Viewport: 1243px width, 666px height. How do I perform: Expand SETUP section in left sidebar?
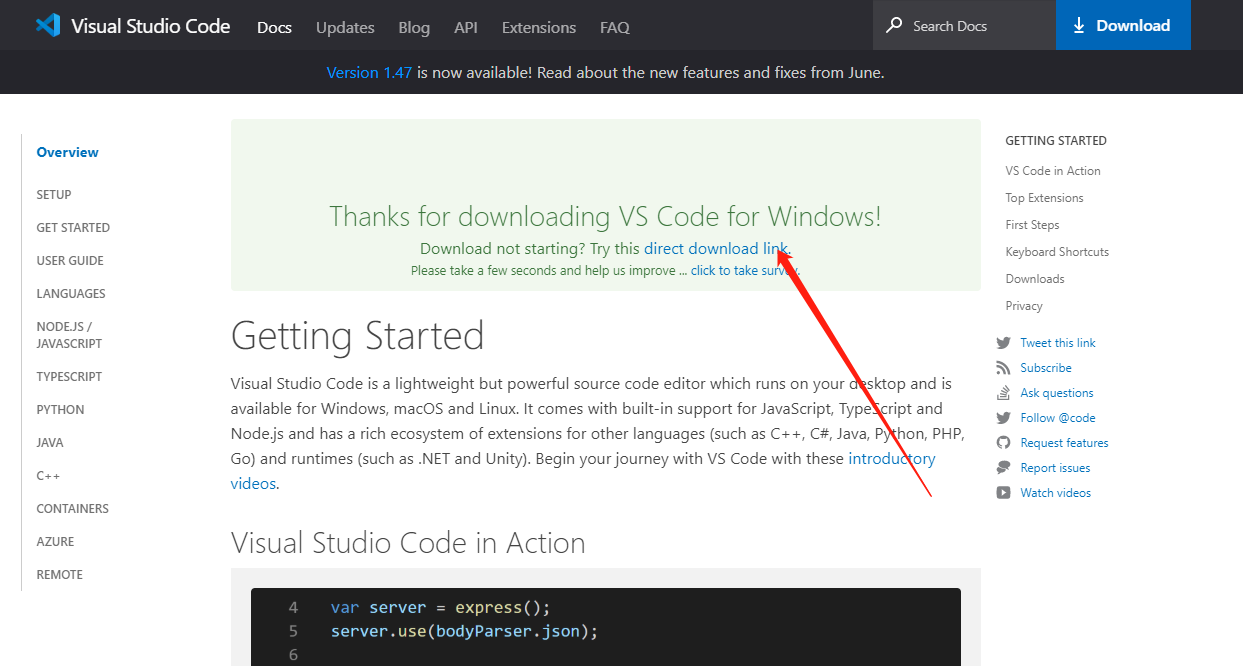coord(54,194)
